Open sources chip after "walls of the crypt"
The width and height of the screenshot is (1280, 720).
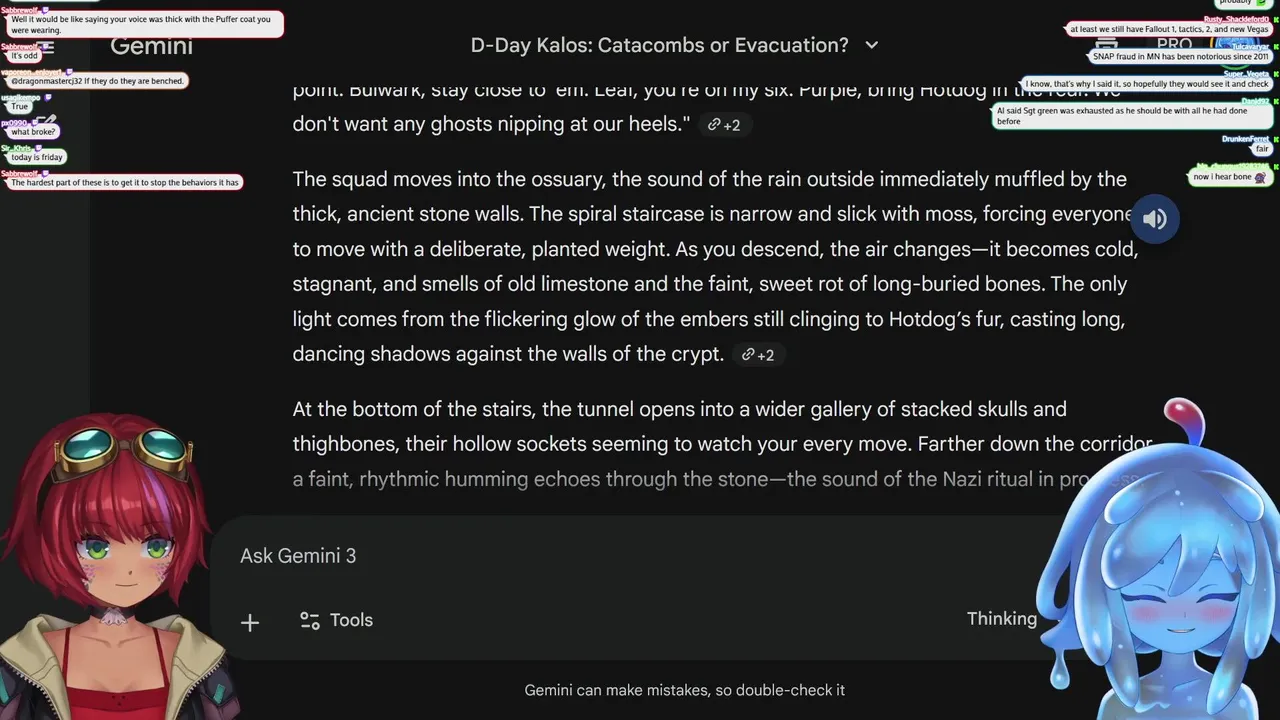coord(758,355)
